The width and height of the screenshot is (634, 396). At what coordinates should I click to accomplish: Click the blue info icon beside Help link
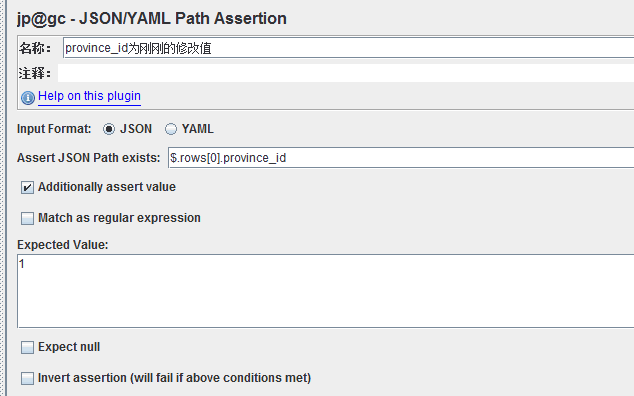[x=28, y=97]
